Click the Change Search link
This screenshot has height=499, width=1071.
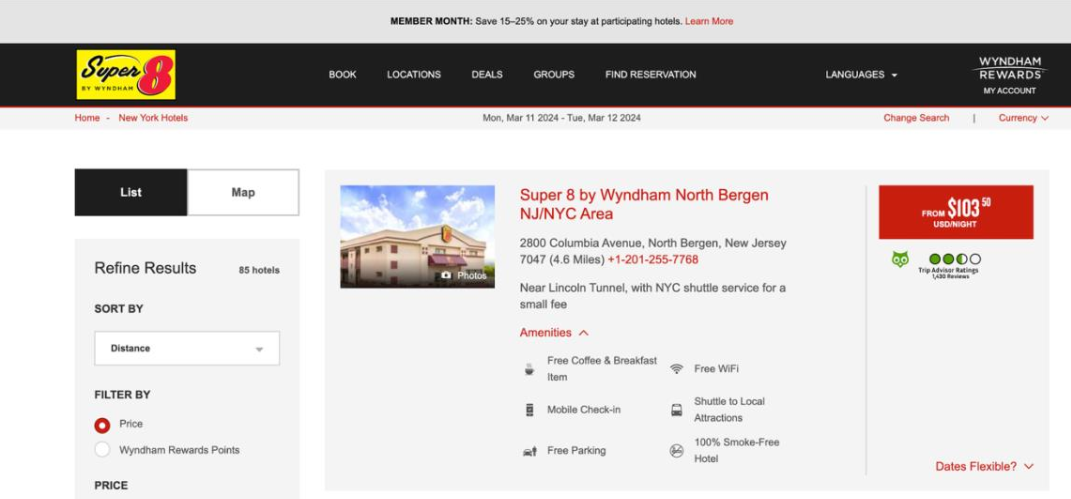[916, 118]
